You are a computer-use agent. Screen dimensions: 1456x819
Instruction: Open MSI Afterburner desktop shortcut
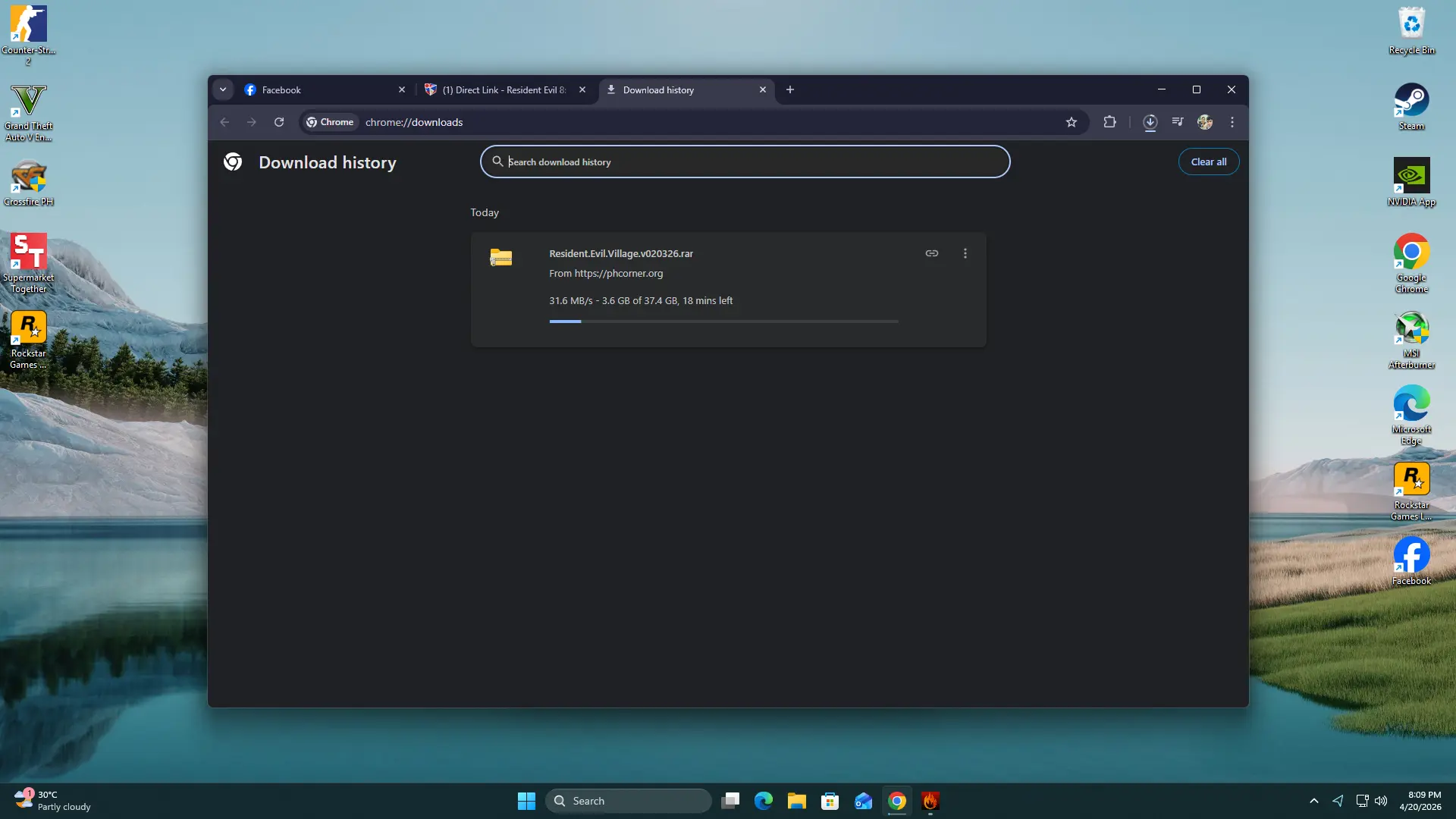pyautogui.click(x=1411, y=339)
